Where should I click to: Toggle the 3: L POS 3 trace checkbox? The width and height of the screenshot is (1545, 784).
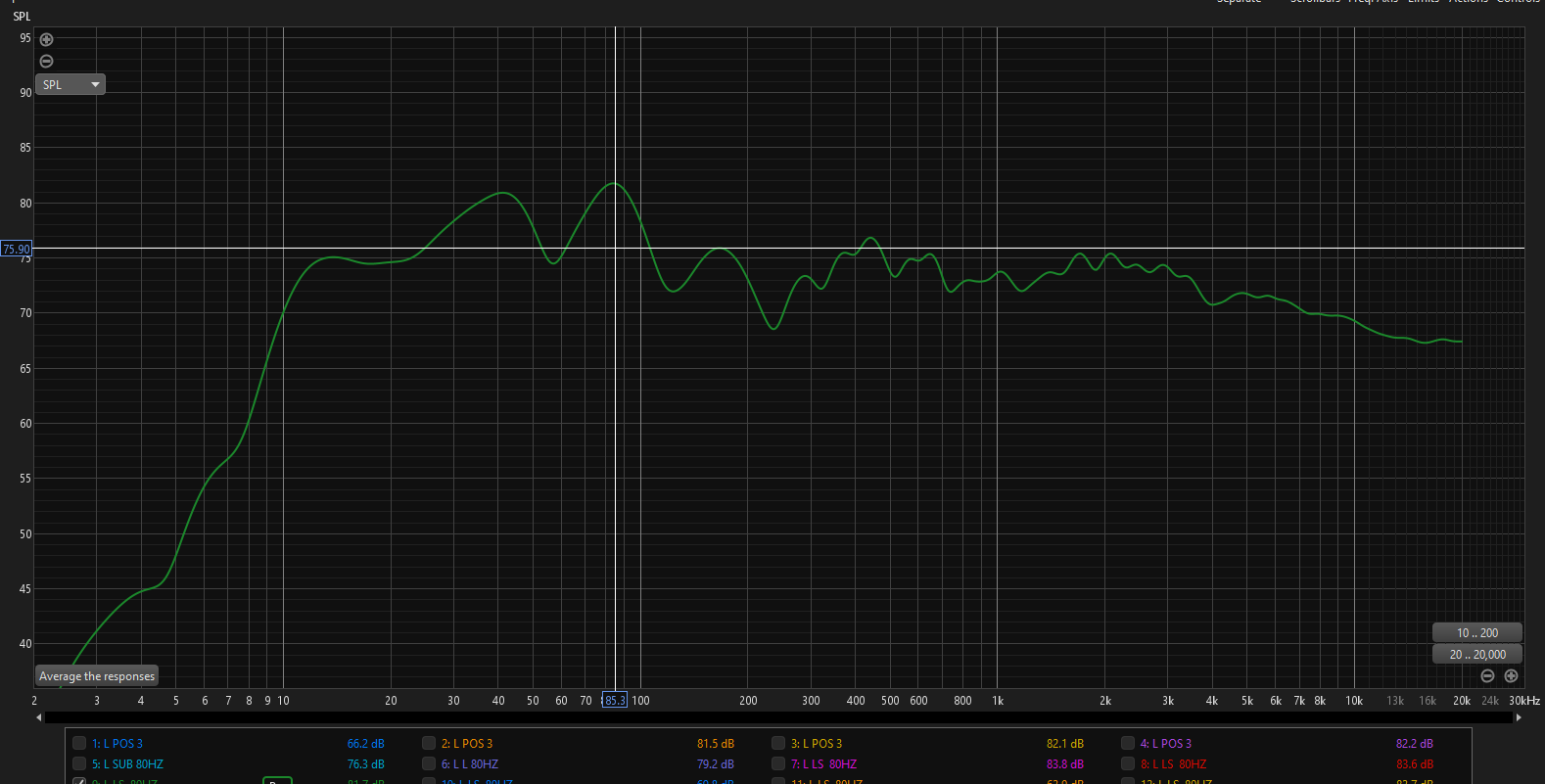tap(778, 743)
